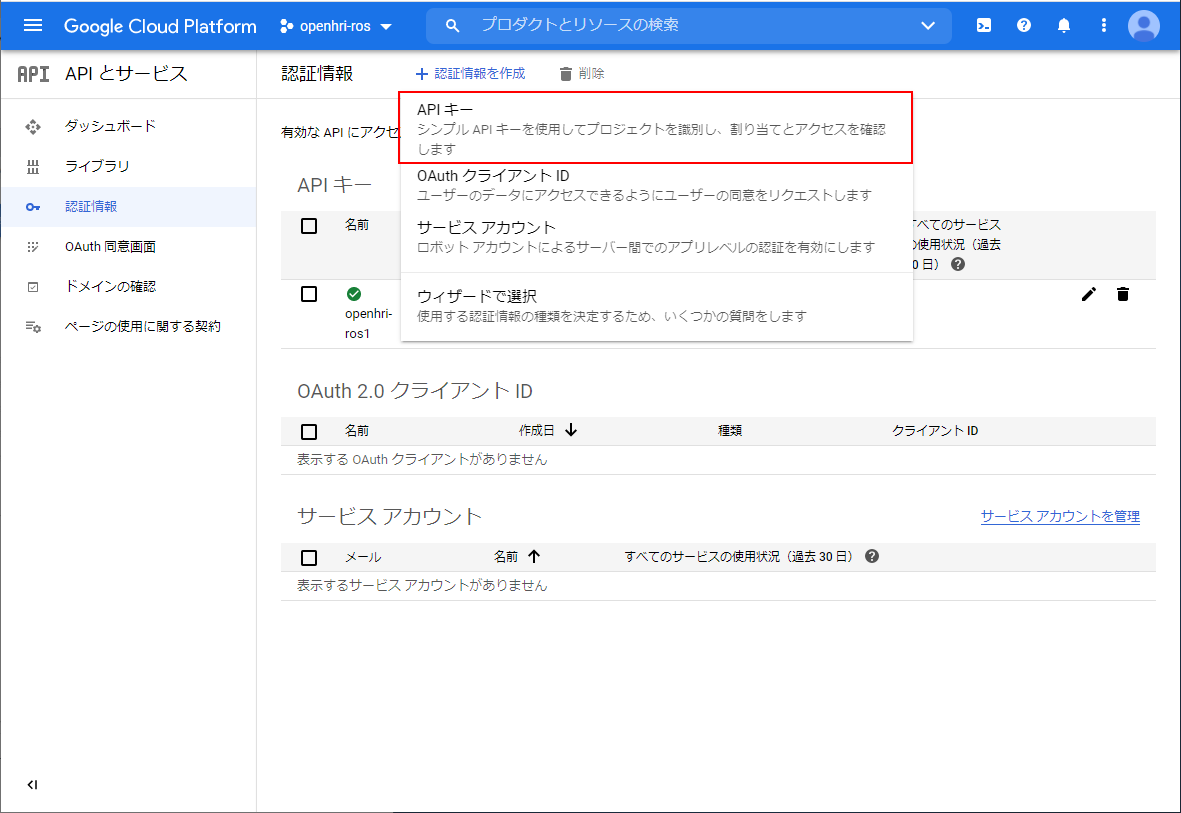This screenshot has width=1181, height=813.
Task: Activate Cloud Shell terminal icon
Action: coord(984,26)
